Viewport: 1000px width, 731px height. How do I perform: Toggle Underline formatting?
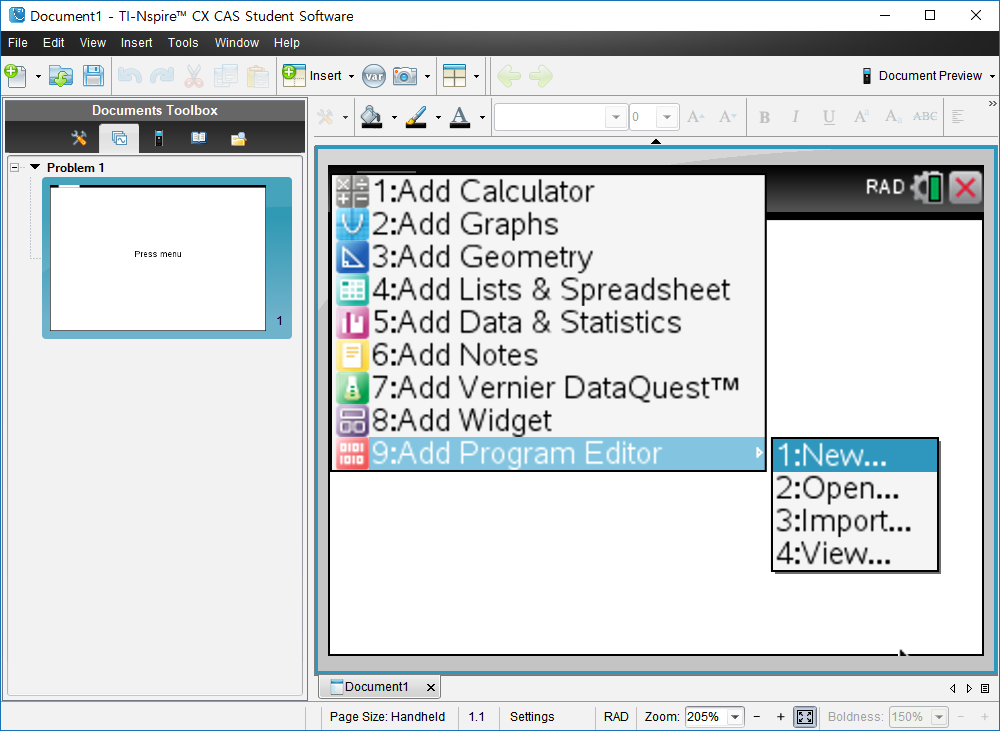tap(828, 117)
